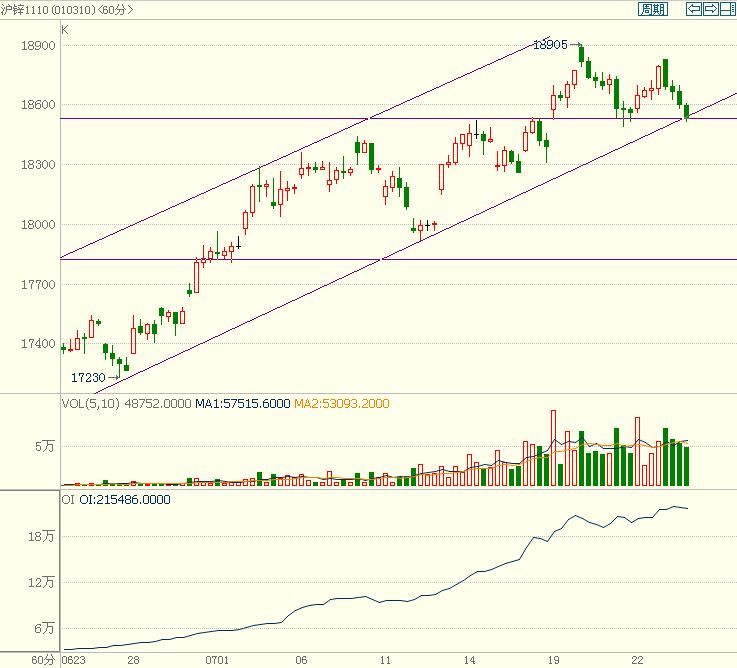737x668 pixels.
Task: Click the K chart type label
Action: click(65, 30)
